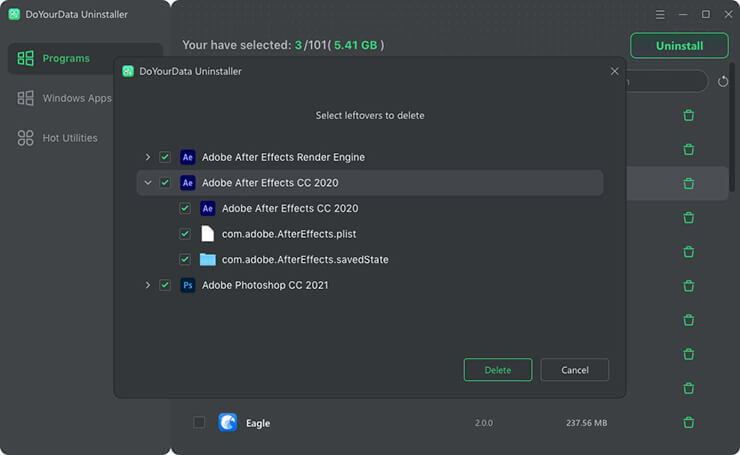This screenshot has width=740, height=455.
Task: Switch to Windows Apps section
Action: (65, 98)
